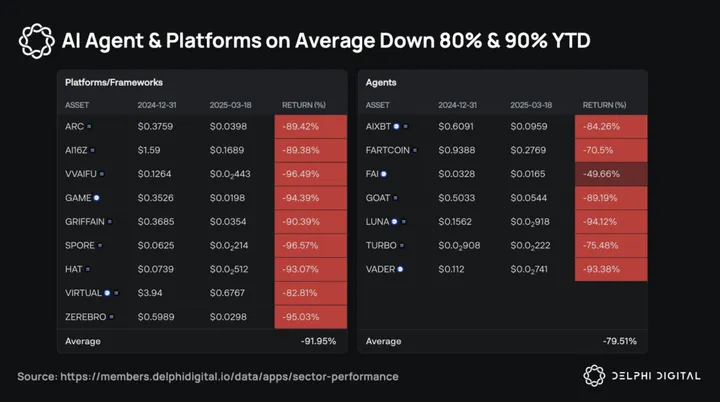Click the red -96.49% return cell for VVAIFU
Image resolution: width=720 pixels, height=402 pixels.
click(x=310, y=174)
